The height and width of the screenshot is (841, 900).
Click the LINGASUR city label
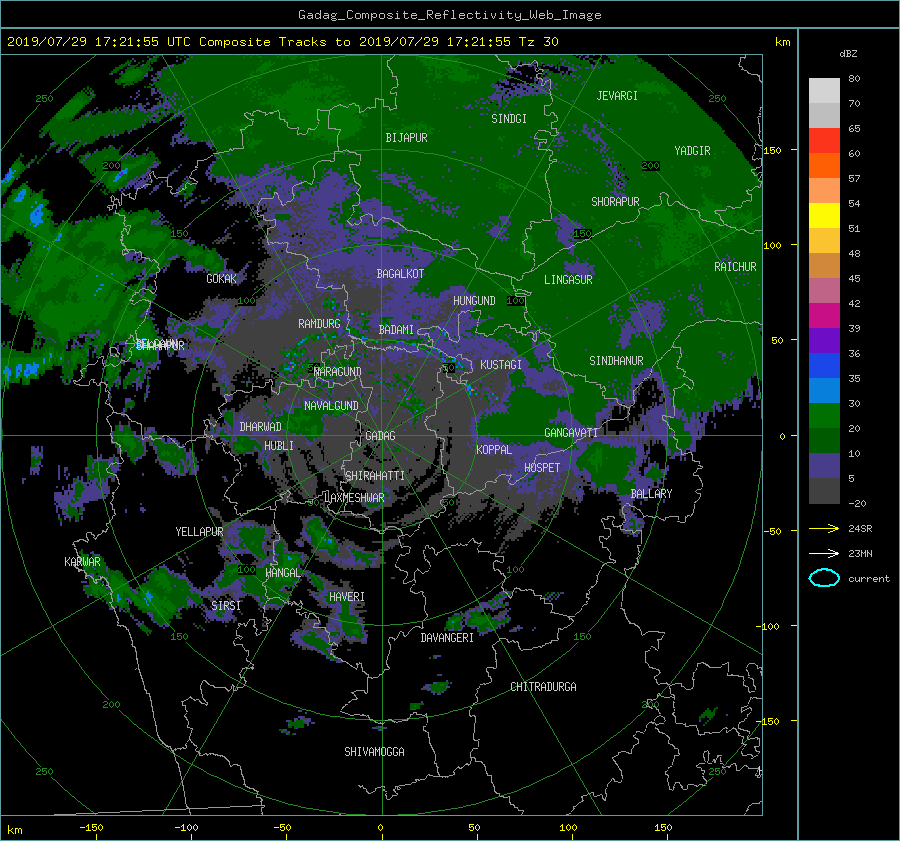tap(568, 280)
